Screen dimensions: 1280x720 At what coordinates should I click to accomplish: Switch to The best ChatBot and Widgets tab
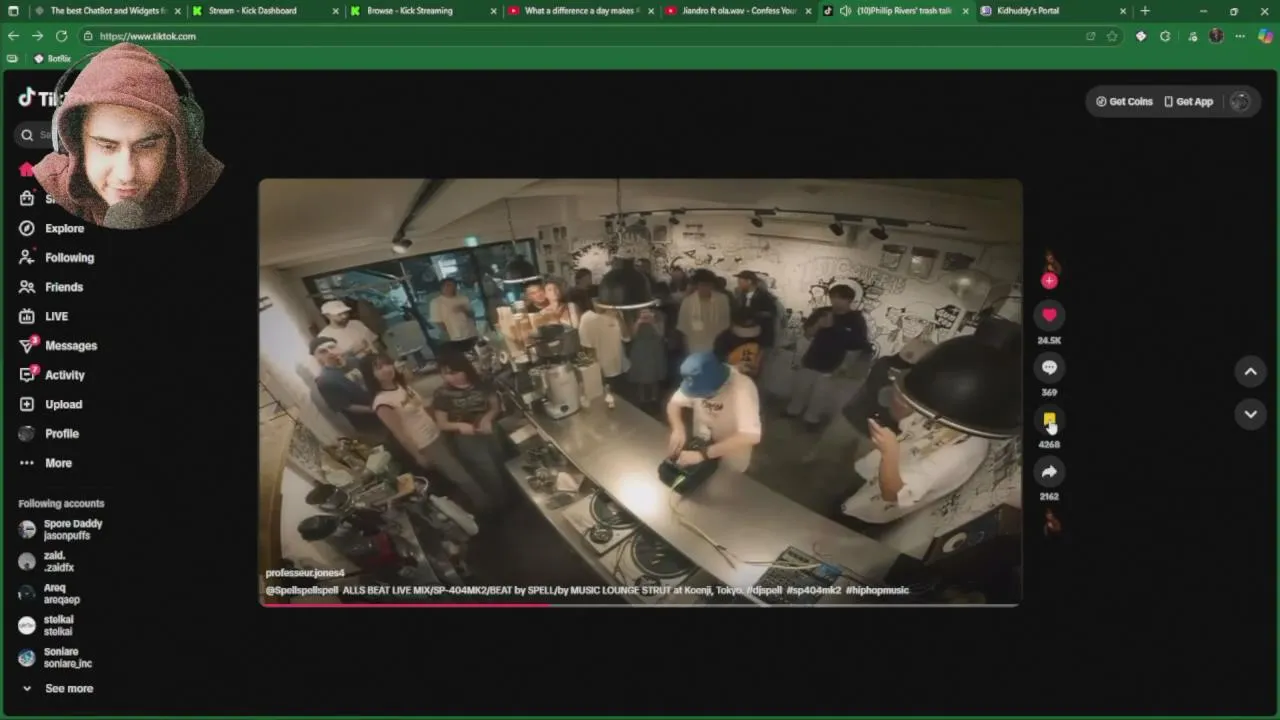(108, 11)
